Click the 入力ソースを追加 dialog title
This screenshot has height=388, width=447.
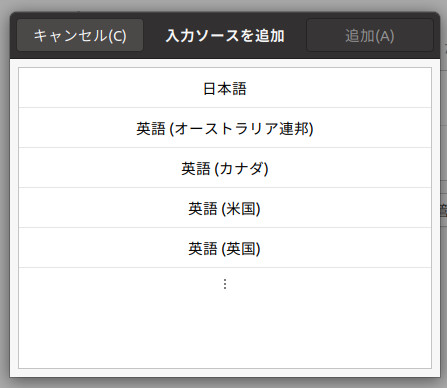[225, 36]
